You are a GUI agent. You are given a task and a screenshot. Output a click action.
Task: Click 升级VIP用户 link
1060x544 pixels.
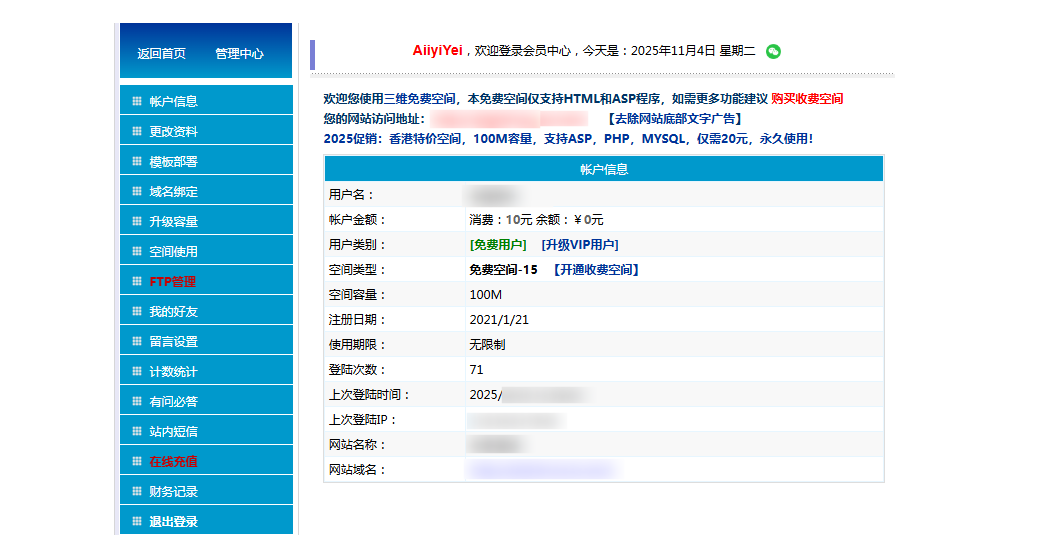(580, 245)
